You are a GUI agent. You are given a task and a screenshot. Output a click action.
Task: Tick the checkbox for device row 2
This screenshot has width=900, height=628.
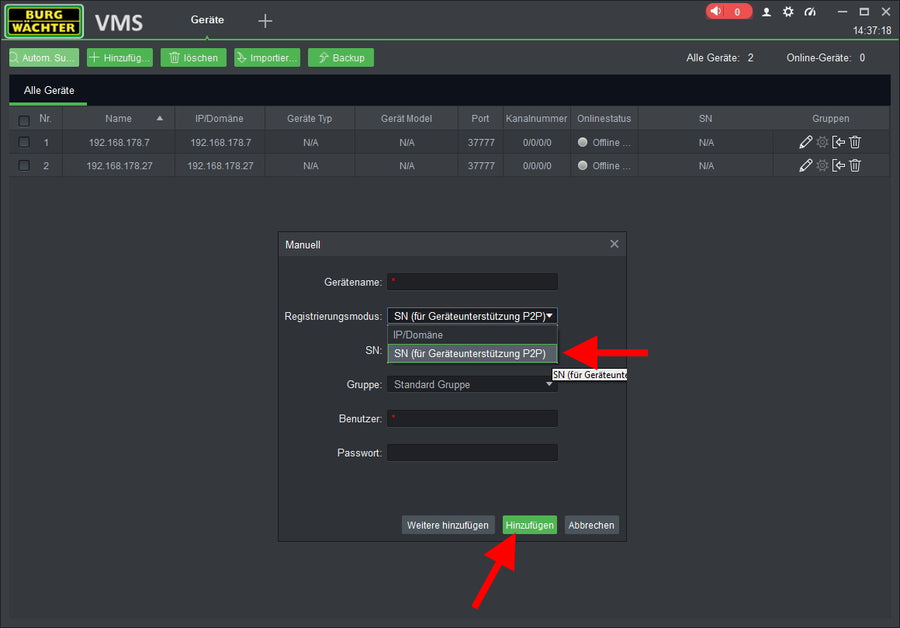[x=24, y=166]
